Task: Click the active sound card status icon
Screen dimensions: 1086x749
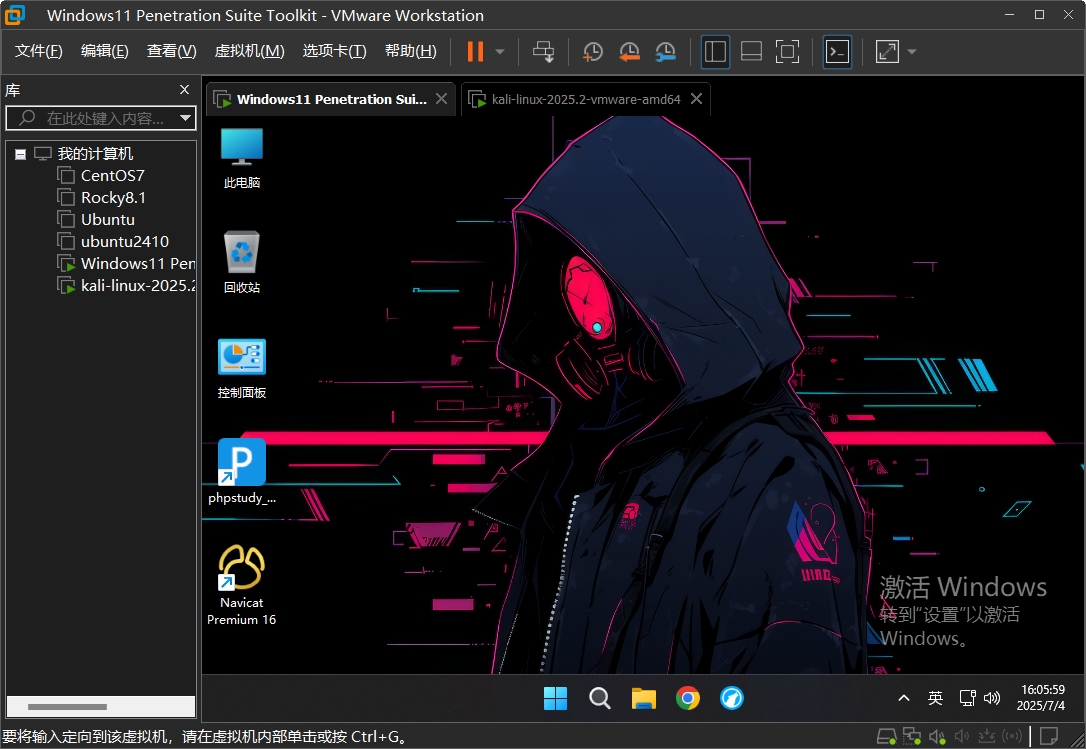Action: pos(937,737)
